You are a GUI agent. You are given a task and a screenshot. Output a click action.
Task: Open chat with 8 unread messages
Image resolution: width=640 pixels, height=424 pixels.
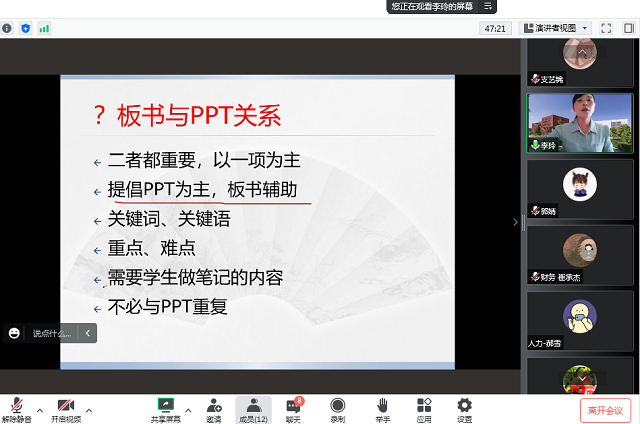coord(294,409)
